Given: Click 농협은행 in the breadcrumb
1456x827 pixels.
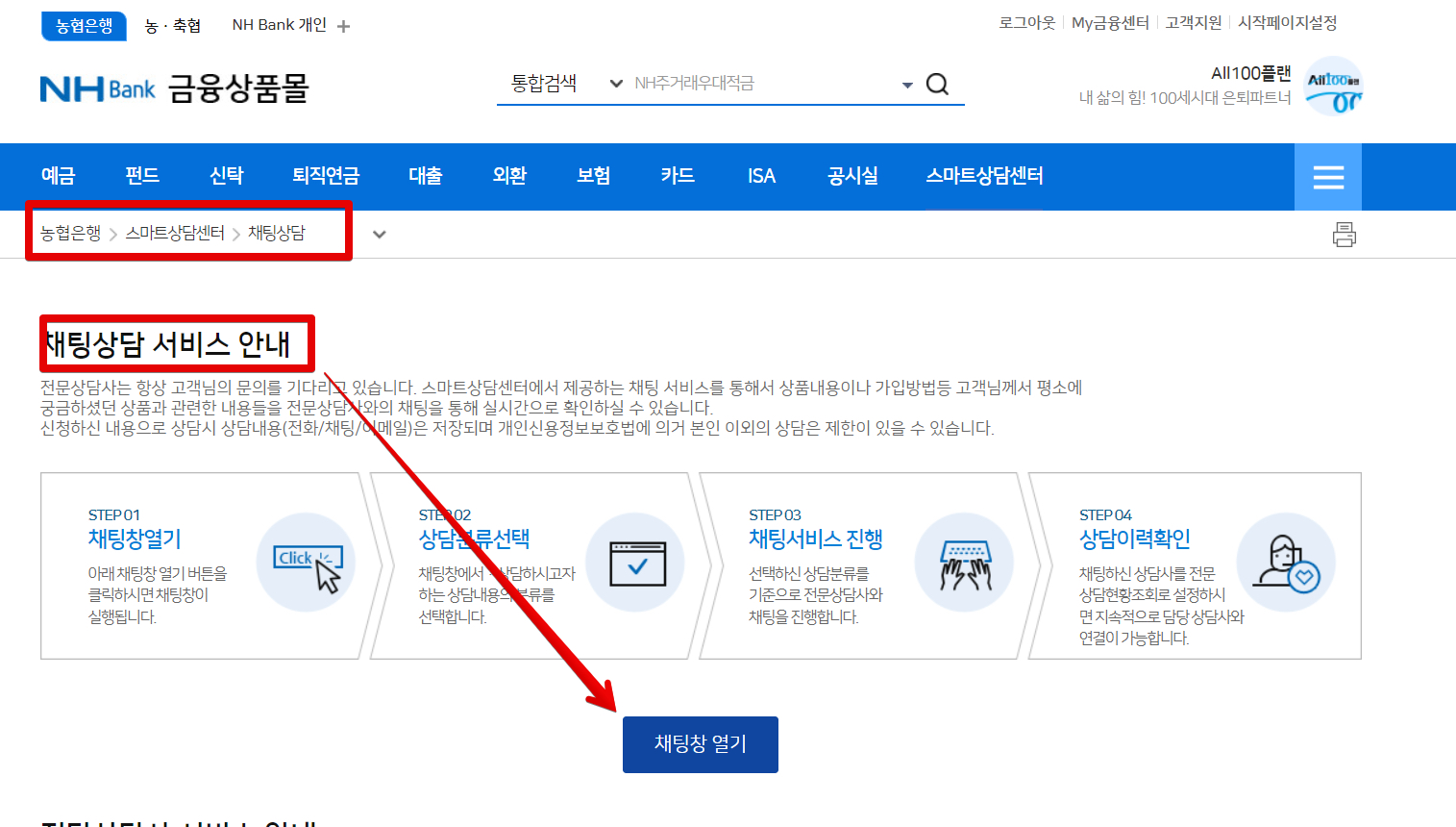Looking at the screenshot, I should point(70,233).
